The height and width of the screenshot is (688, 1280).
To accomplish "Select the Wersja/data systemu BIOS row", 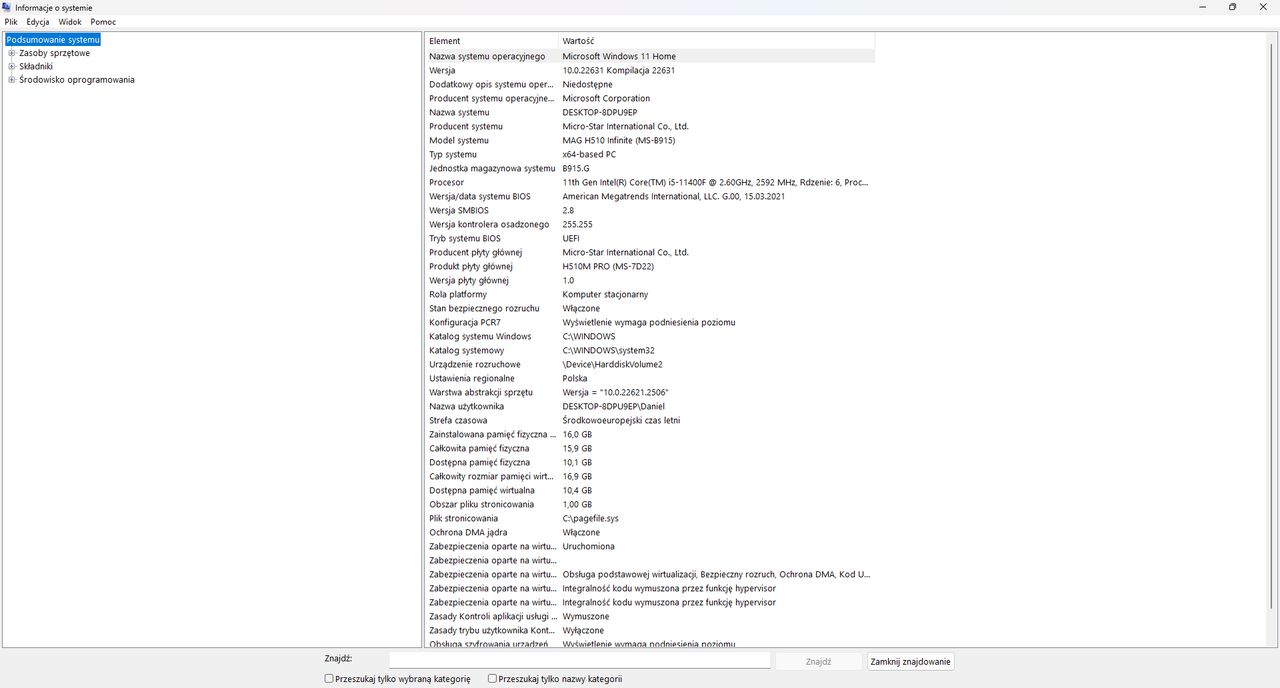I will point(650,197).
